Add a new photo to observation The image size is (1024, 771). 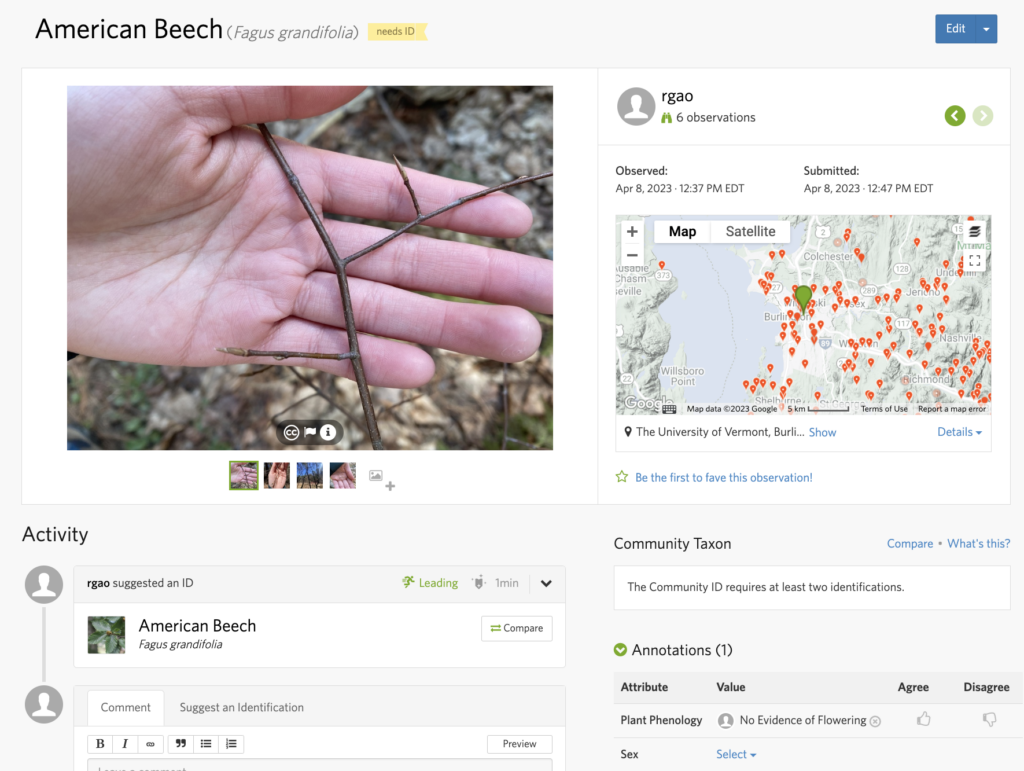(x=381, y=478)
